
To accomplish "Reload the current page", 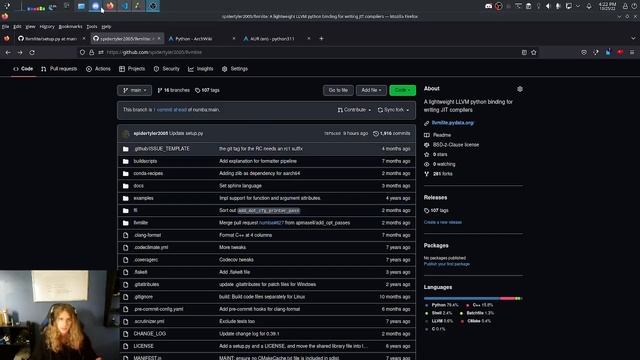I will coord(32,52).
